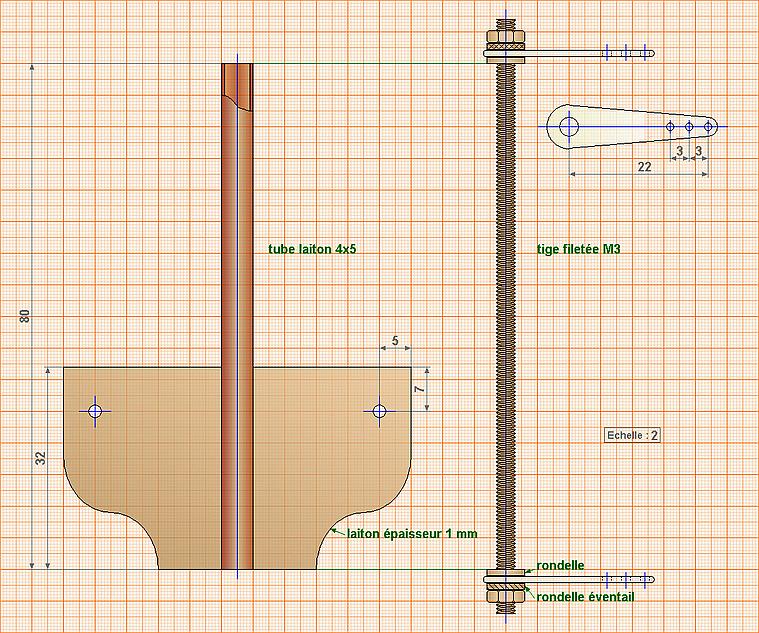Select the 'tige filetée M3' text label
The width and height of the screenshot is (759, 633).
pyautogui.click(x=578, y=249)
